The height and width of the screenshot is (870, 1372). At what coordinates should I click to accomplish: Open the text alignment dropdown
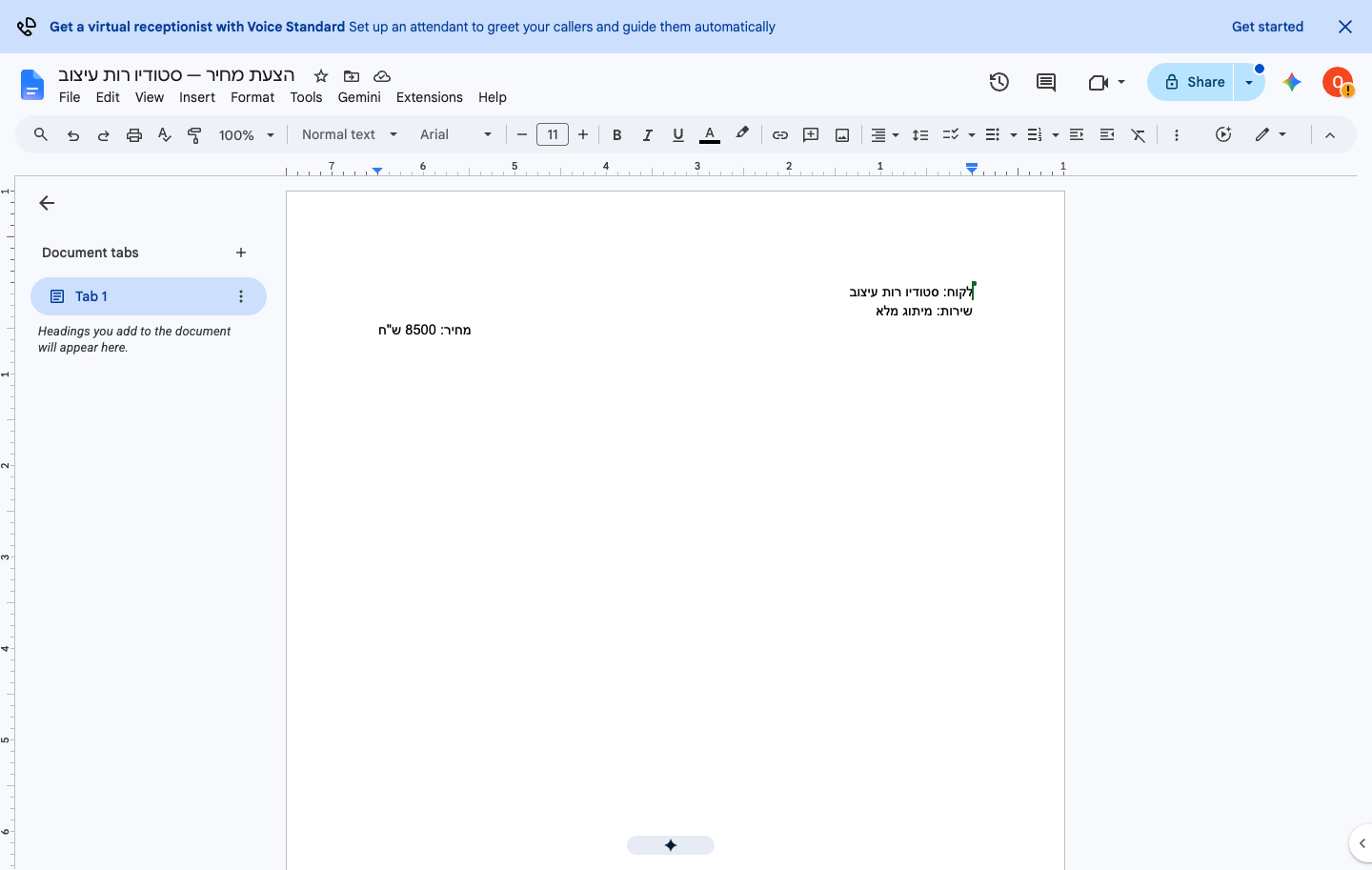[885, 135]
